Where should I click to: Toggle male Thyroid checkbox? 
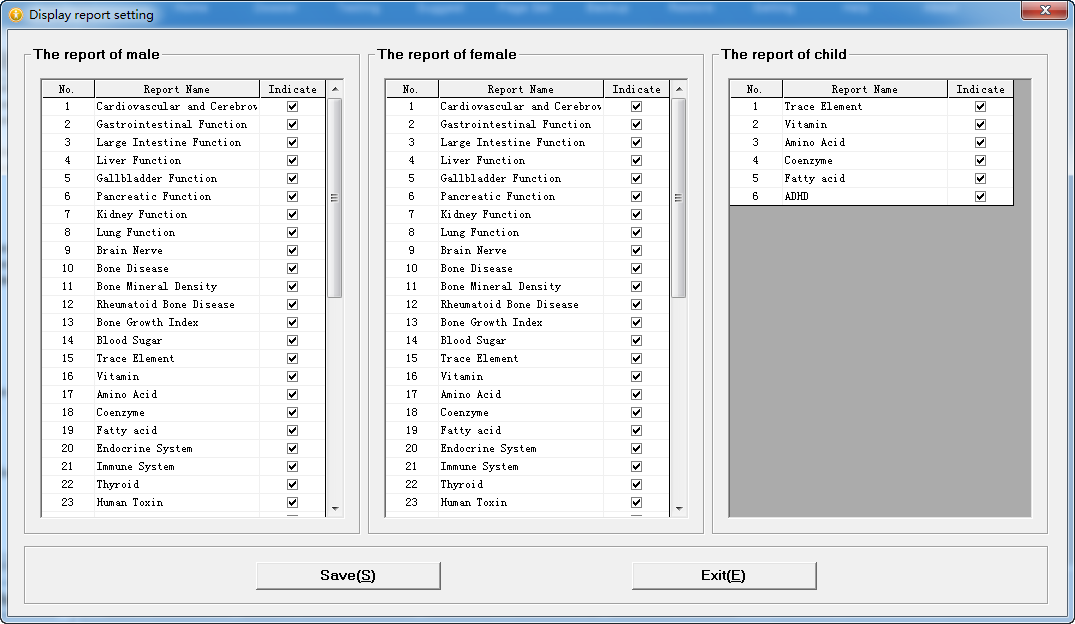click(x=293, y=484)
